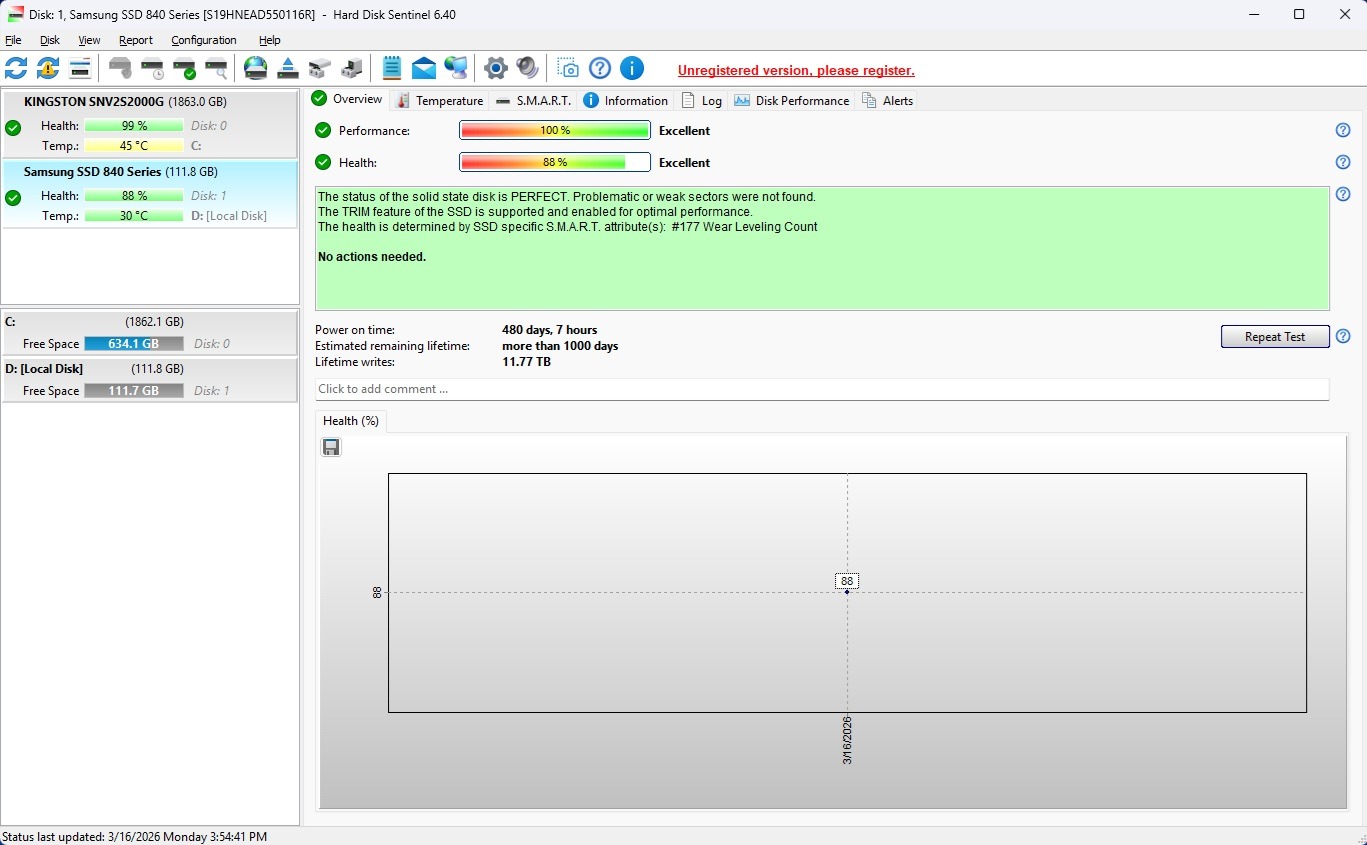The height and width of the screenshot is (845, 1367).
Task: Select the KINGSTON SNV2S2000G disk
Action: [150, 124]
